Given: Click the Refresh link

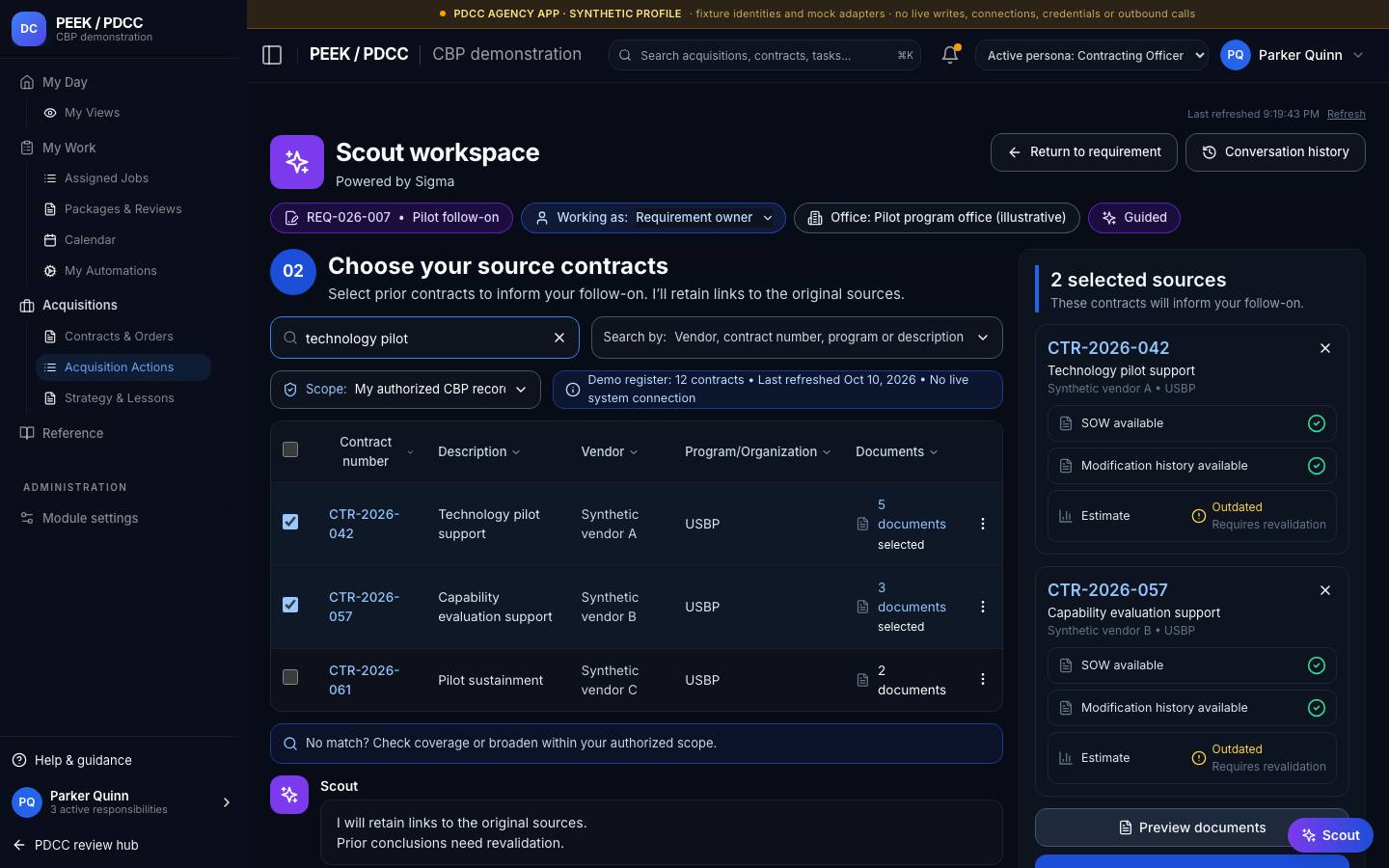Looking at the screenshot, I should (x=1346, y=114).
